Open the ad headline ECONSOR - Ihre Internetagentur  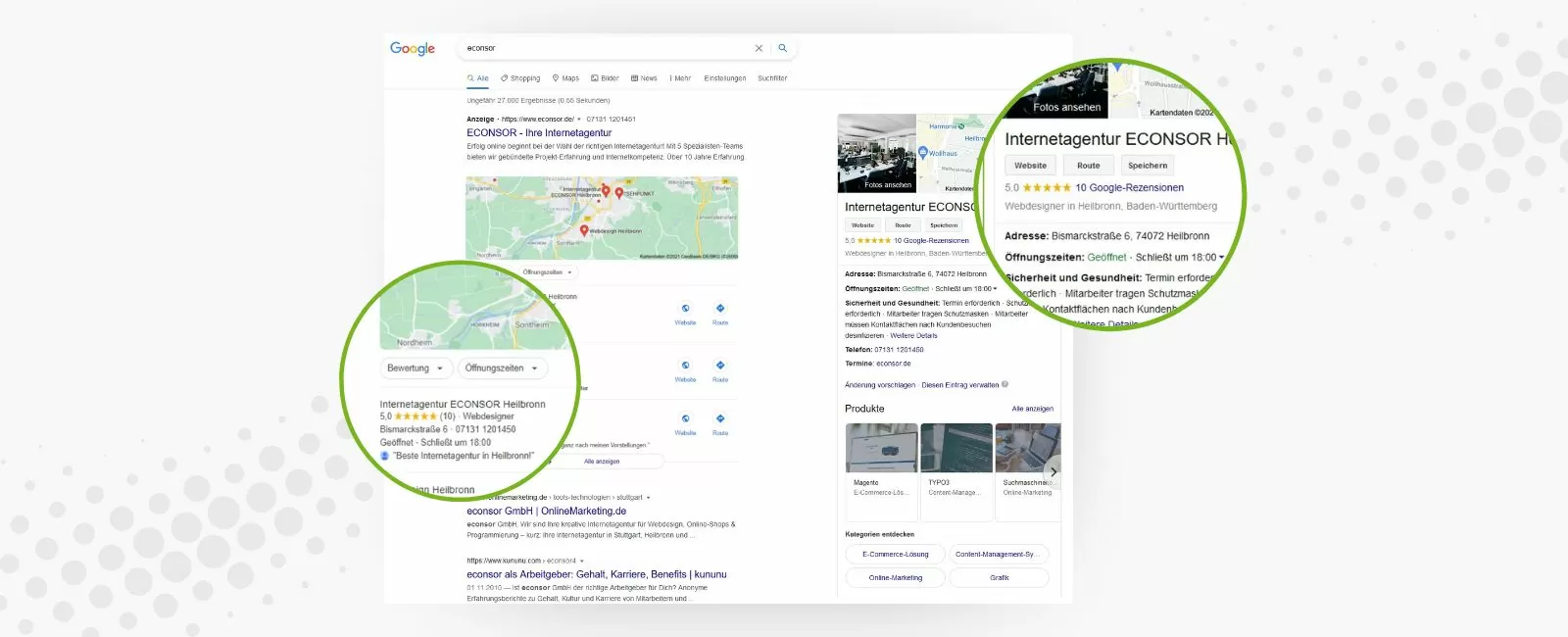click(x=539, y=132)
